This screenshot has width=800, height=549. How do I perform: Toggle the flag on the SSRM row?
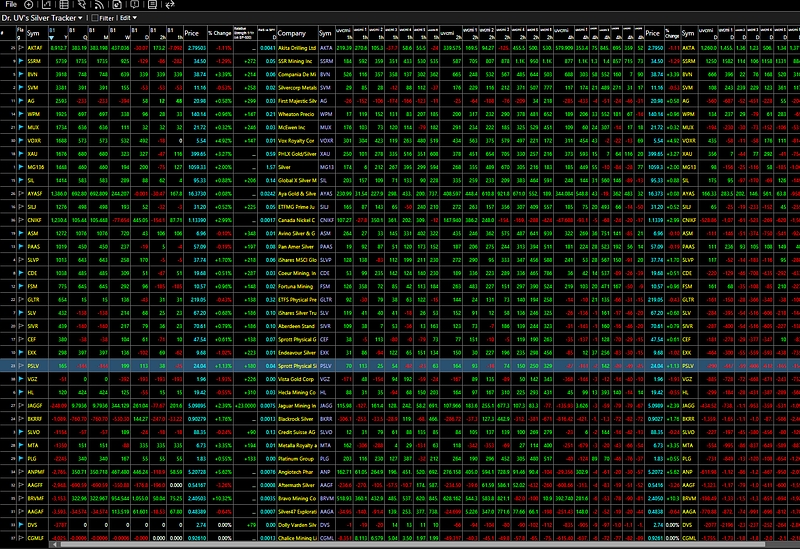tap(21, 61)
